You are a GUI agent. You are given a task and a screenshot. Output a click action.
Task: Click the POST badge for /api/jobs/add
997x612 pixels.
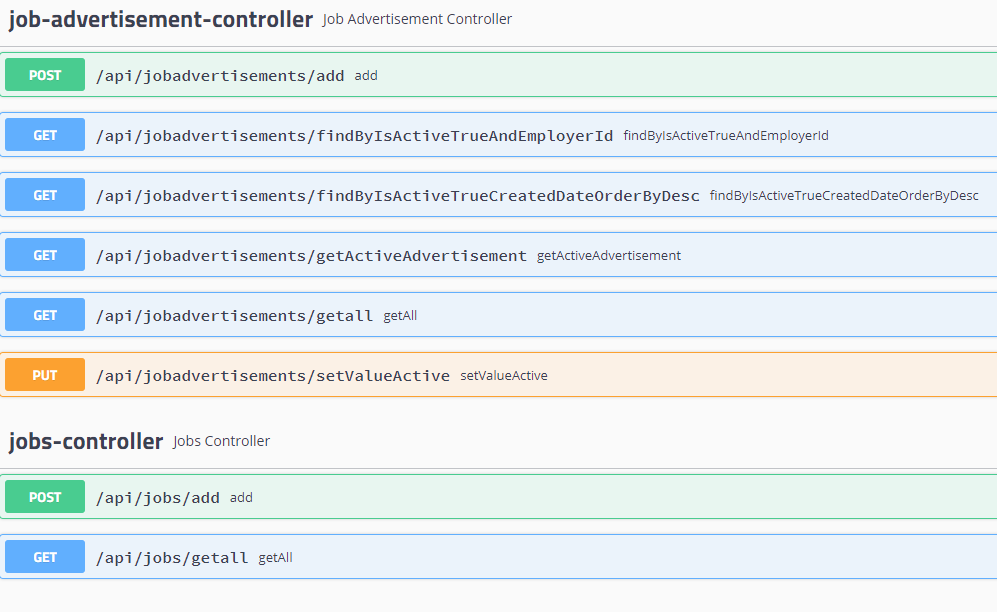45,496
